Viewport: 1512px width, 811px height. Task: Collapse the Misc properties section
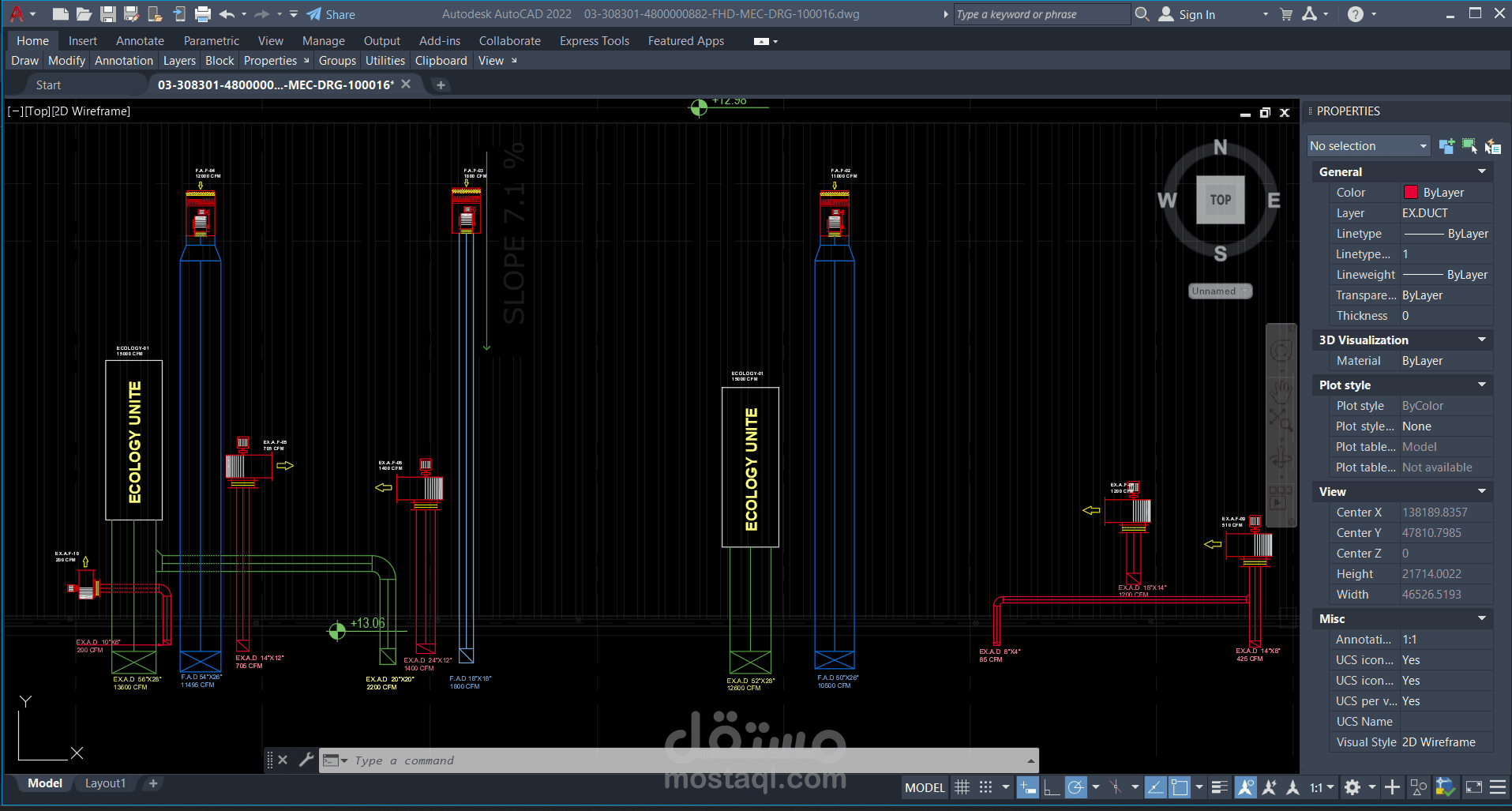[x=1482, y=618]
